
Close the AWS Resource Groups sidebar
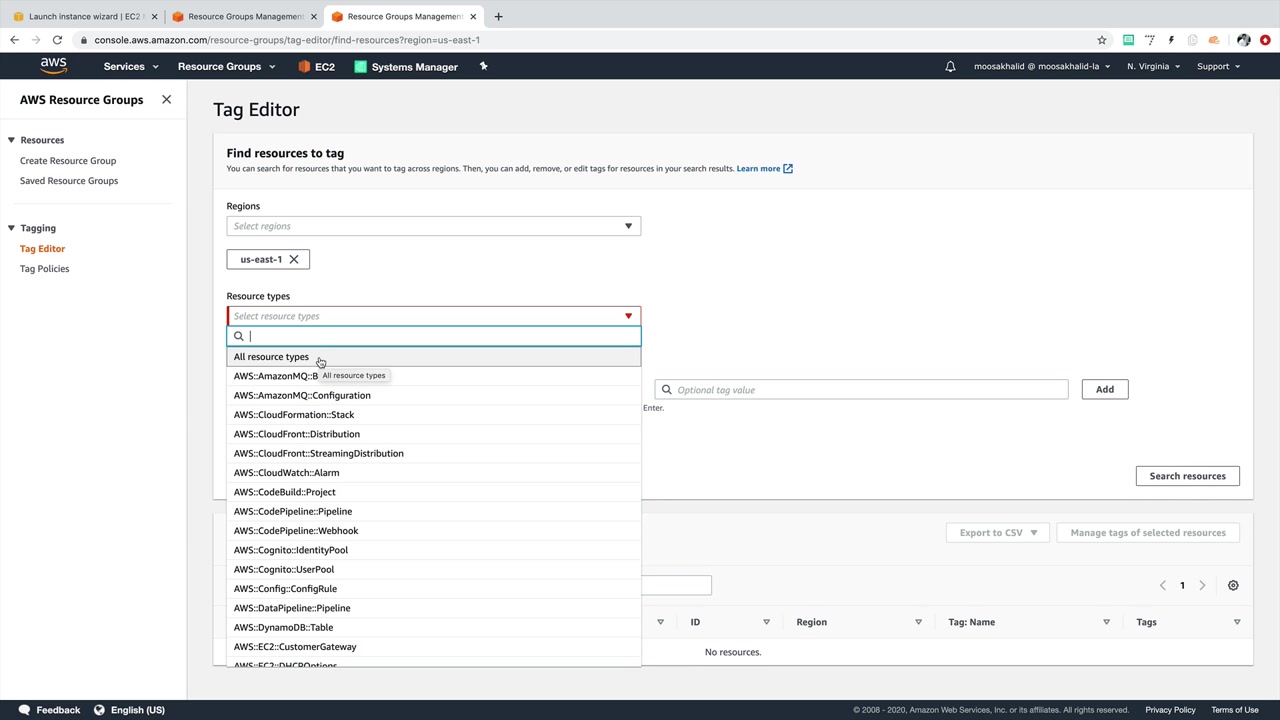[166, 100]
